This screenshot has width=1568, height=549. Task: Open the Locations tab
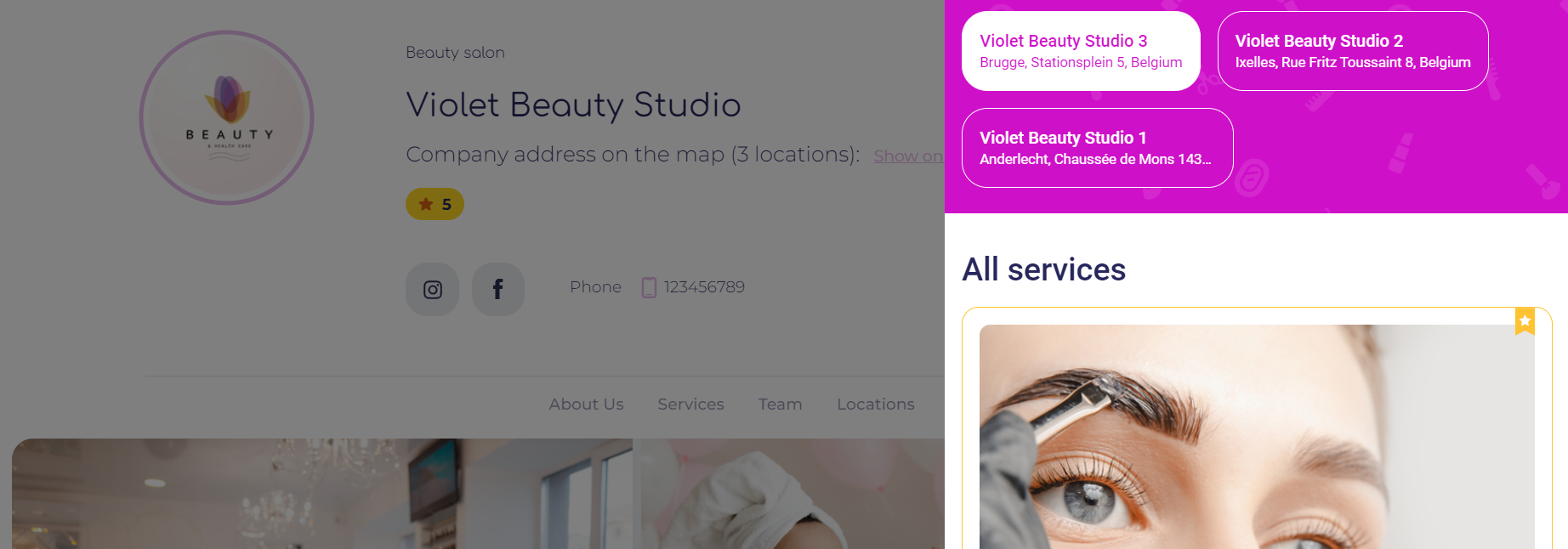click(x=876, y=405)
